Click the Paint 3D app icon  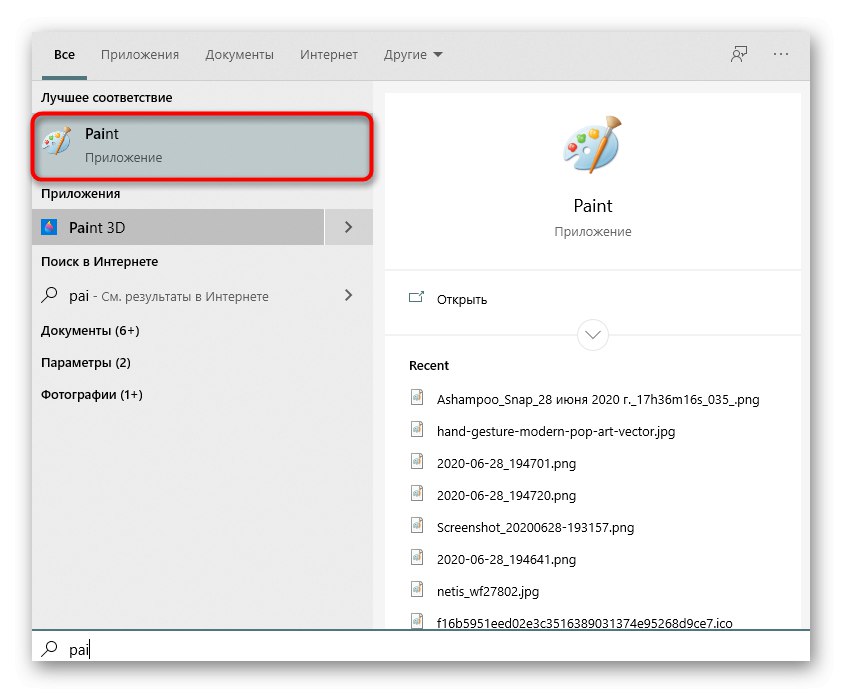(x=50, y=227)
